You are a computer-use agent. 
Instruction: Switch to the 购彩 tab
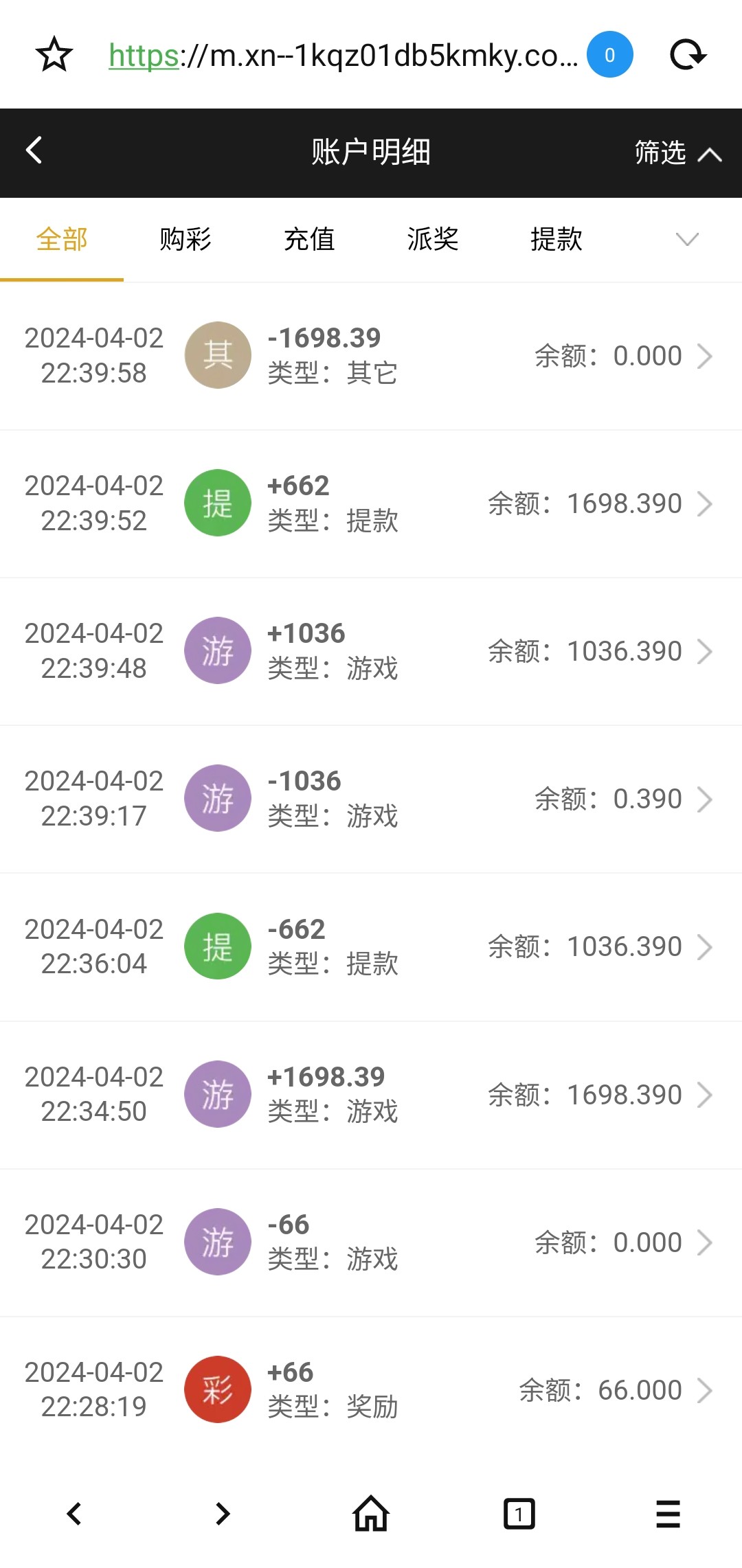pos(185,239)
